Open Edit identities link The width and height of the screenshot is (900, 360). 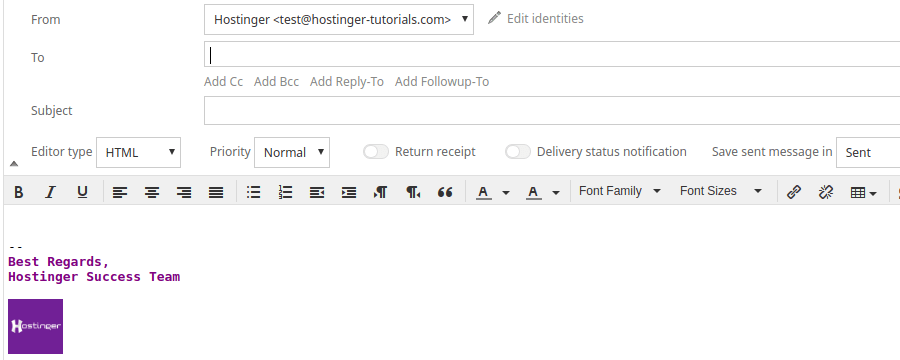tap(545, 18)
